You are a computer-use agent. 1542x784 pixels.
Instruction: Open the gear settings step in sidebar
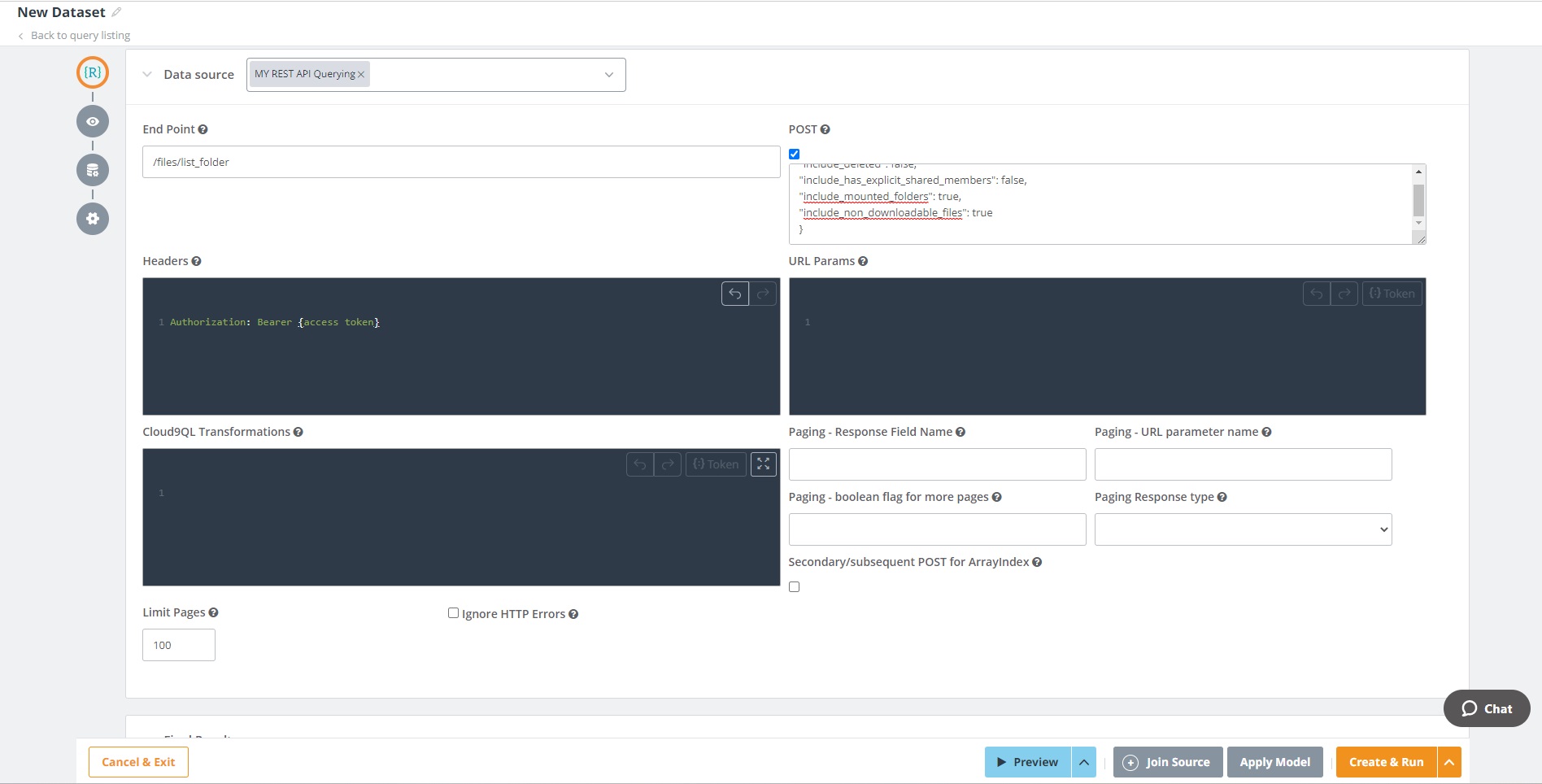coord(93,219)
